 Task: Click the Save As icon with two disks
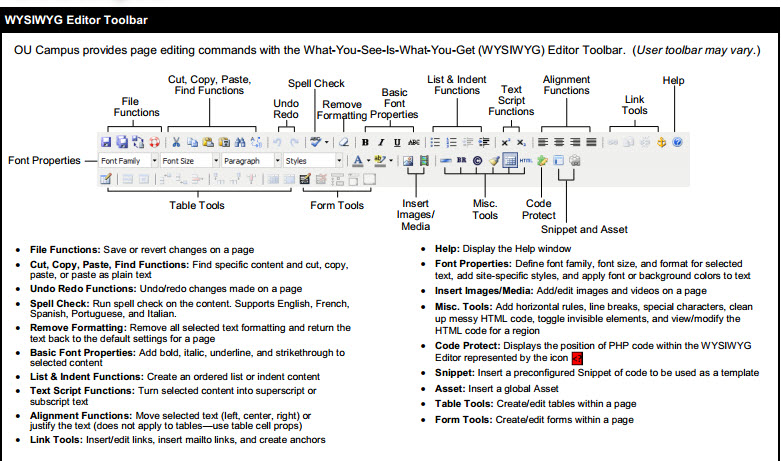(122, 142)
